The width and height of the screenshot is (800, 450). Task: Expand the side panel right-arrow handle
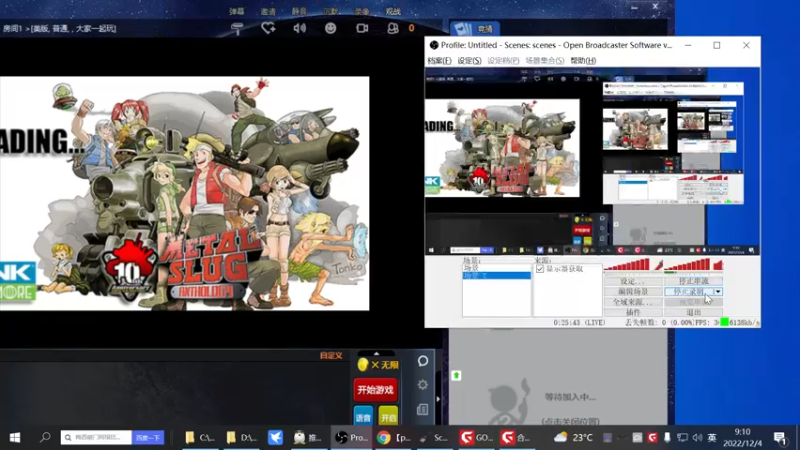[x=438, y=399]
